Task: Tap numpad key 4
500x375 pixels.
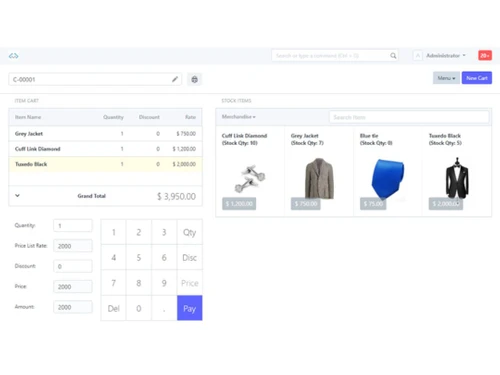Action: tap(114, 257)
